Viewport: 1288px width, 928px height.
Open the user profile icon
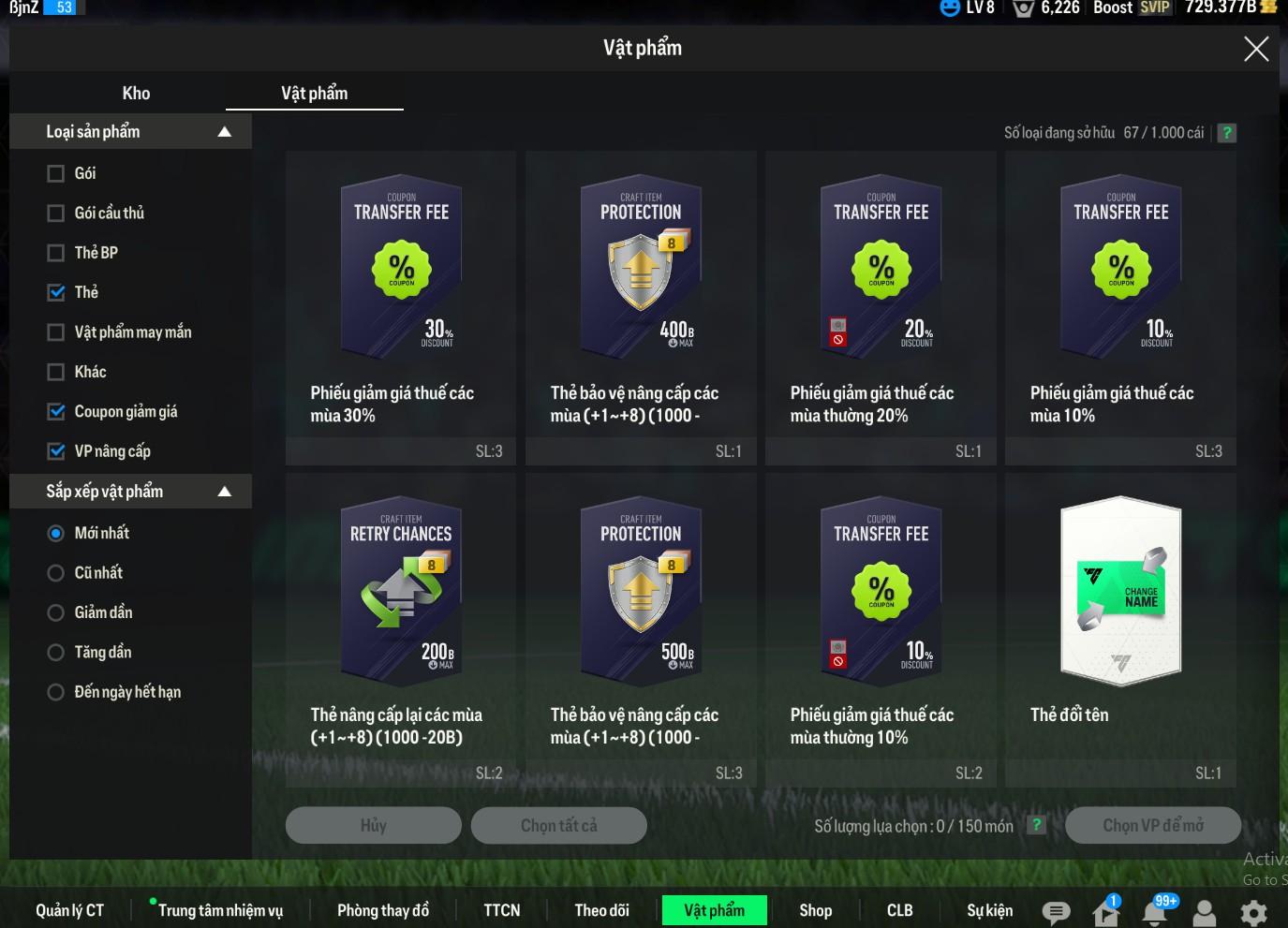[1205, 912]
